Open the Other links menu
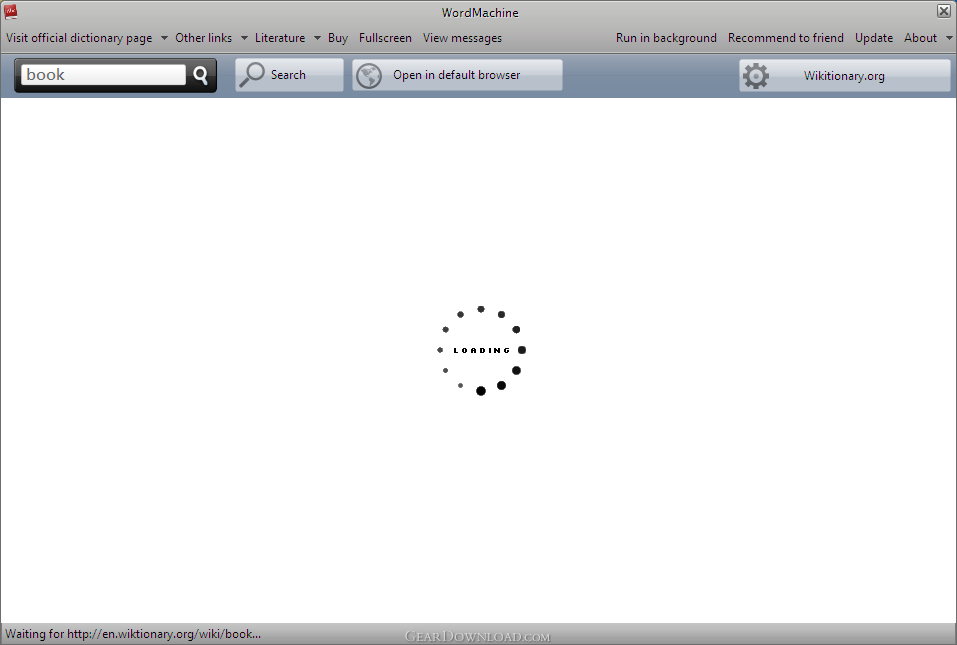This screenshot has width=957, height=645. pos(204,38)
